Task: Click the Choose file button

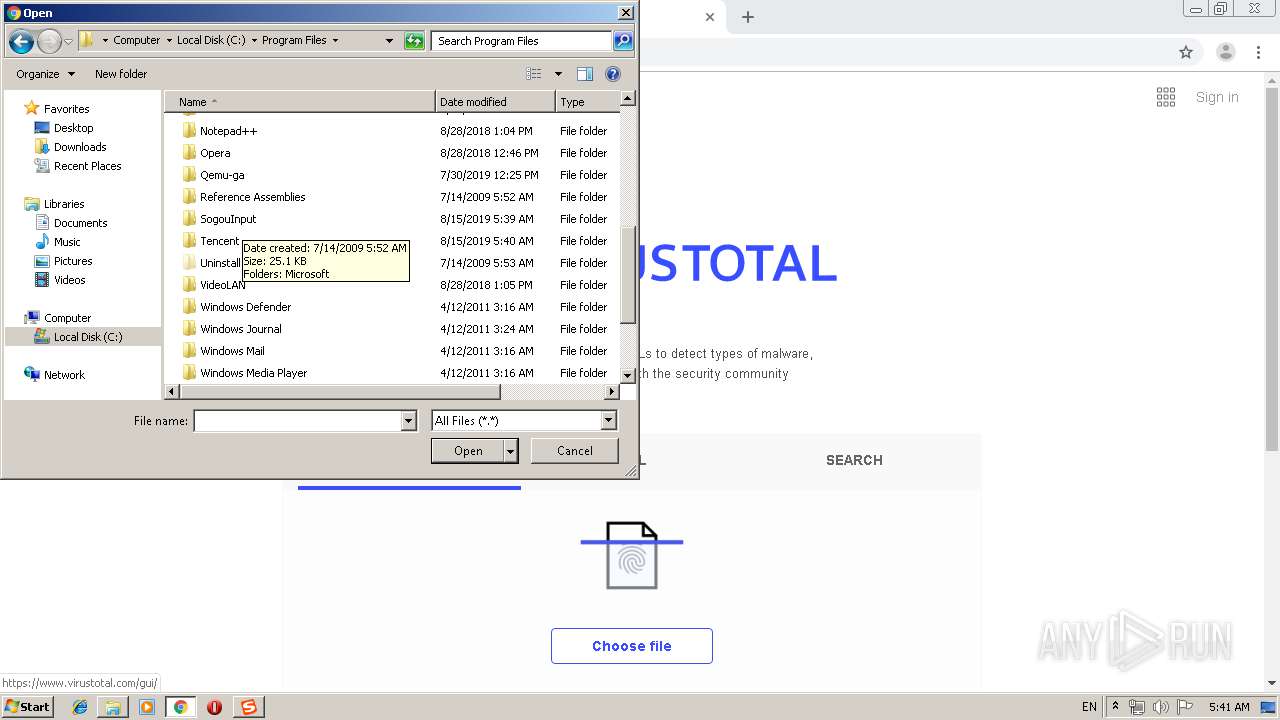Action: (x=632, y=646)
